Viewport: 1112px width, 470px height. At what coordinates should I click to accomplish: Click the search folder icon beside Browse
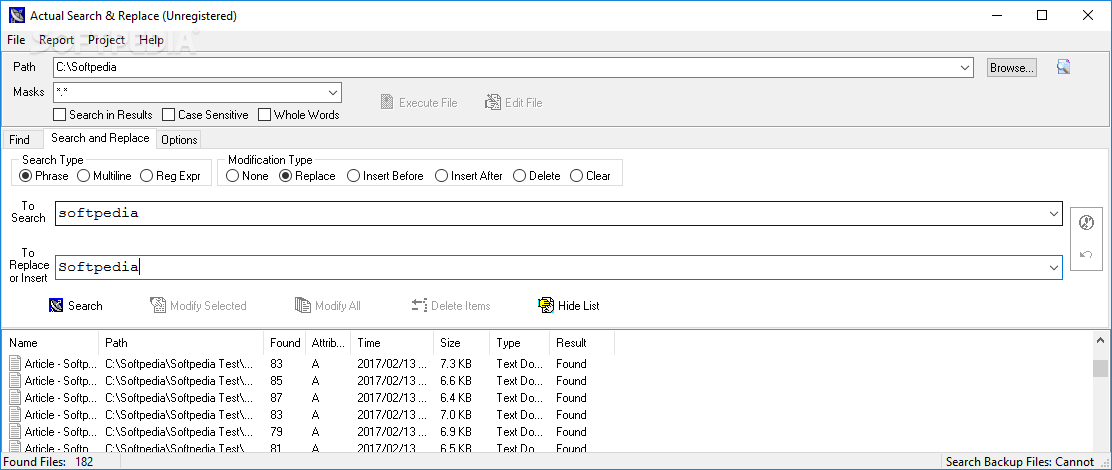pyautogui.click(x=1062, y=67)
